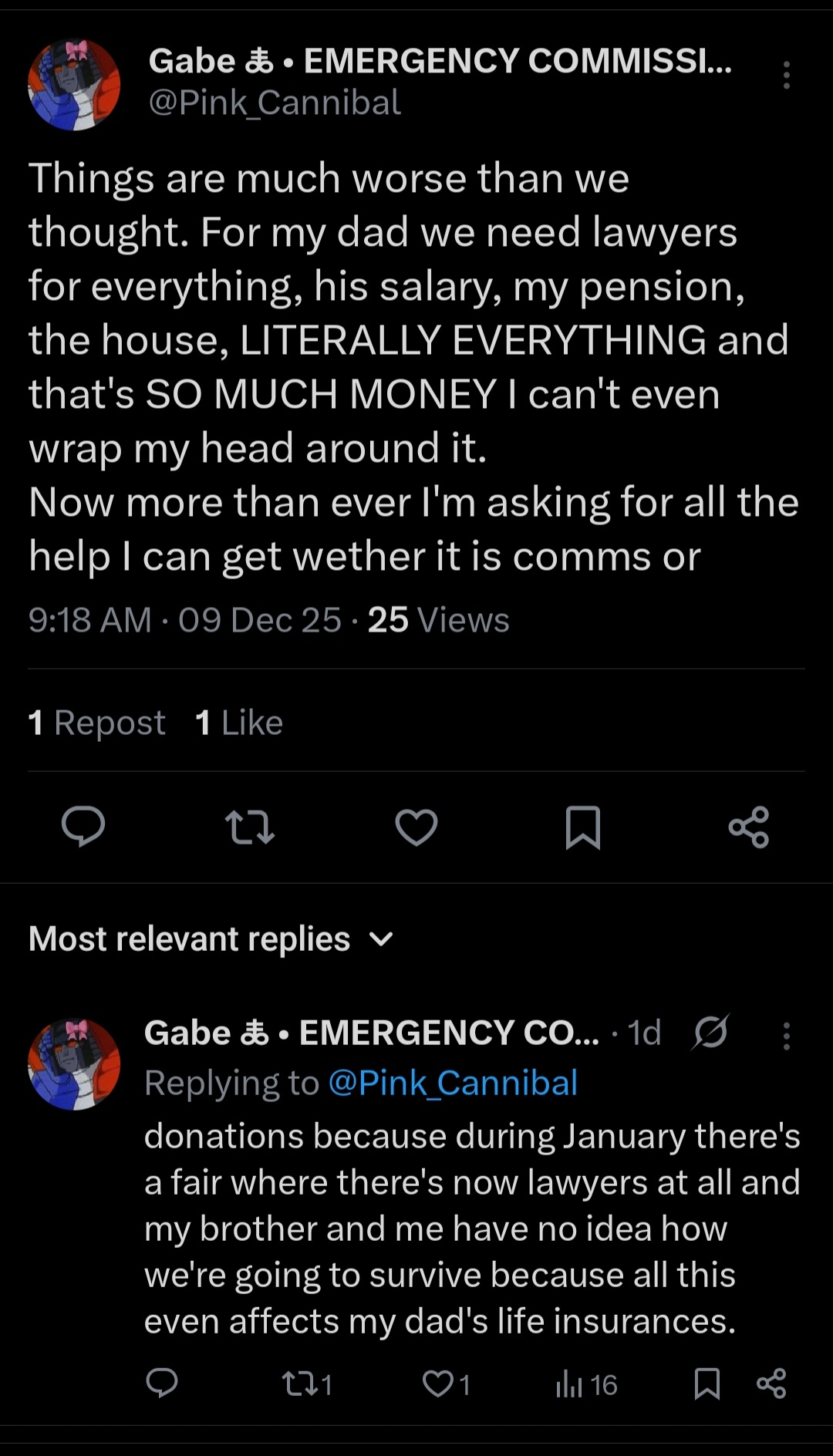The width and height of the screenshot is (833, 1456).
Task: View who reposted this post
Action: coord(96,723)
